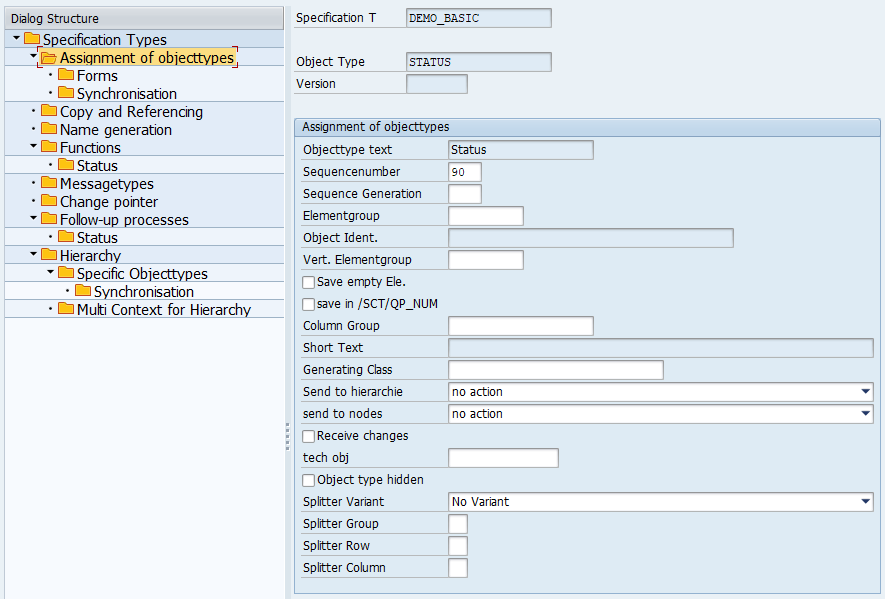885x599 pixels.
Task: Toggle the Receive changes checkbox
Action: click(x=309, y=436)
